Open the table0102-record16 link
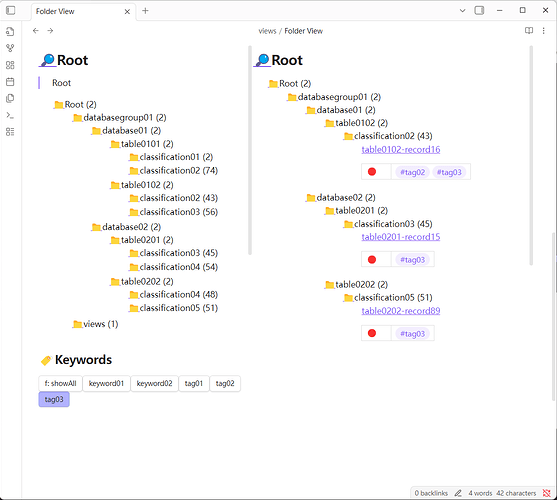The image size is (557, 500). pos(401,150)
